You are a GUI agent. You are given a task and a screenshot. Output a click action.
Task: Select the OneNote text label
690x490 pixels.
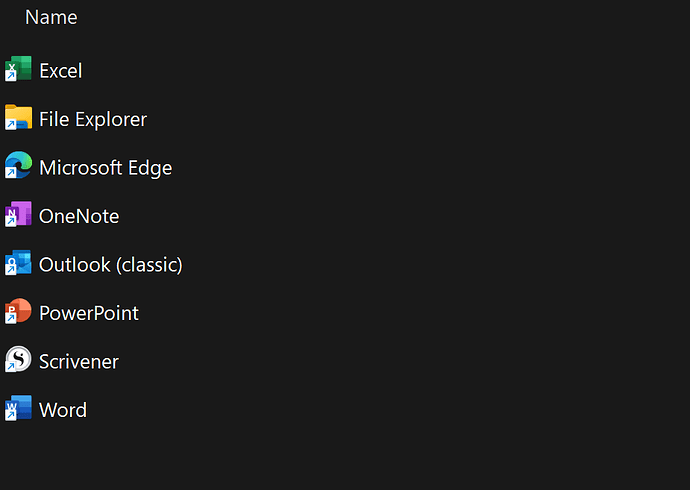79,216
